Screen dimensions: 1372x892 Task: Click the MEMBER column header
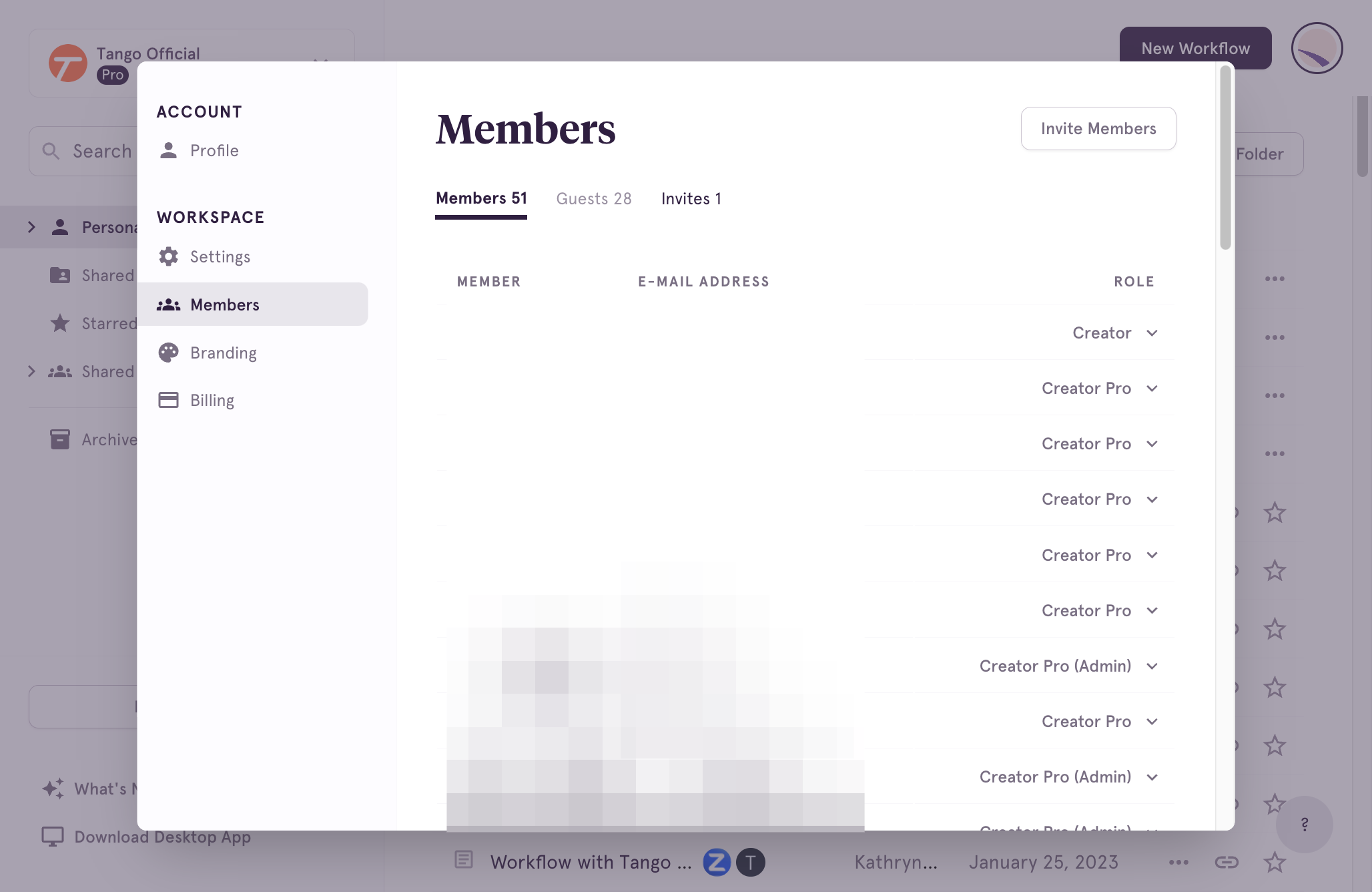tap(488, 282)
